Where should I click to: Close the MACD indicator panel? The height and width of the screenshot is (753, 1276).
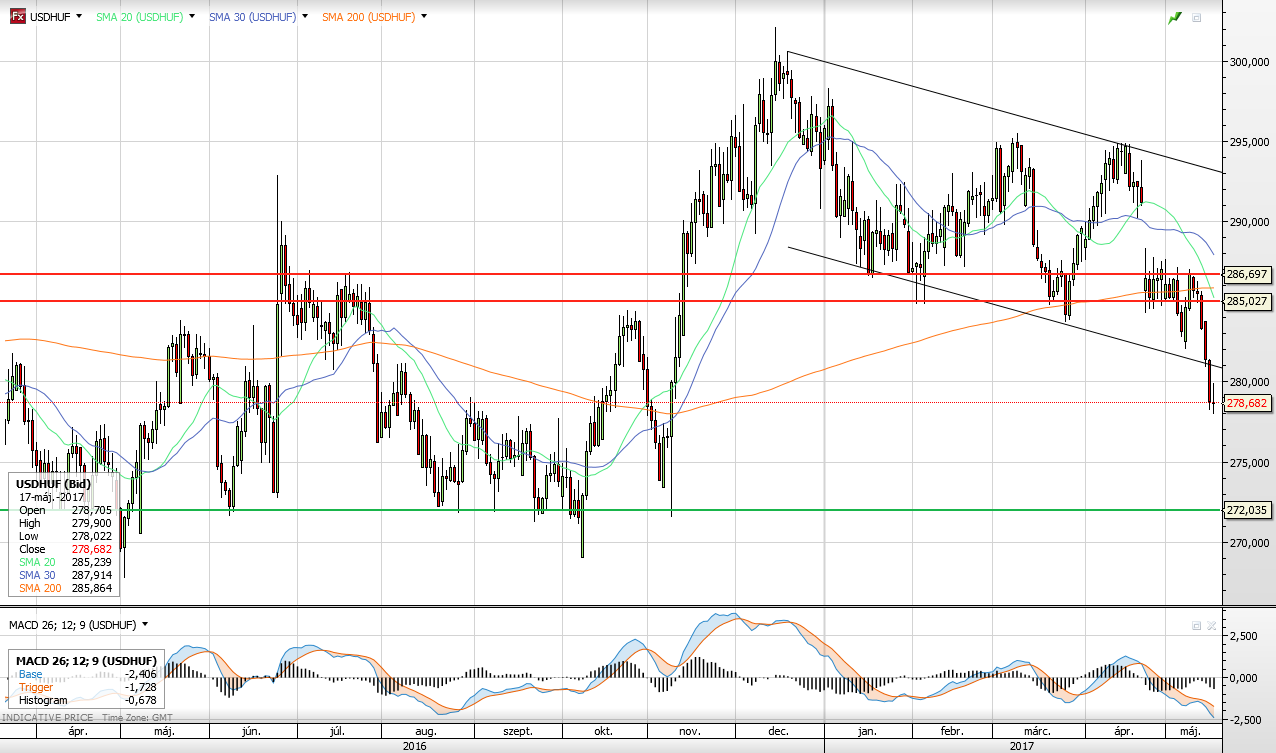pos(1212,625)
